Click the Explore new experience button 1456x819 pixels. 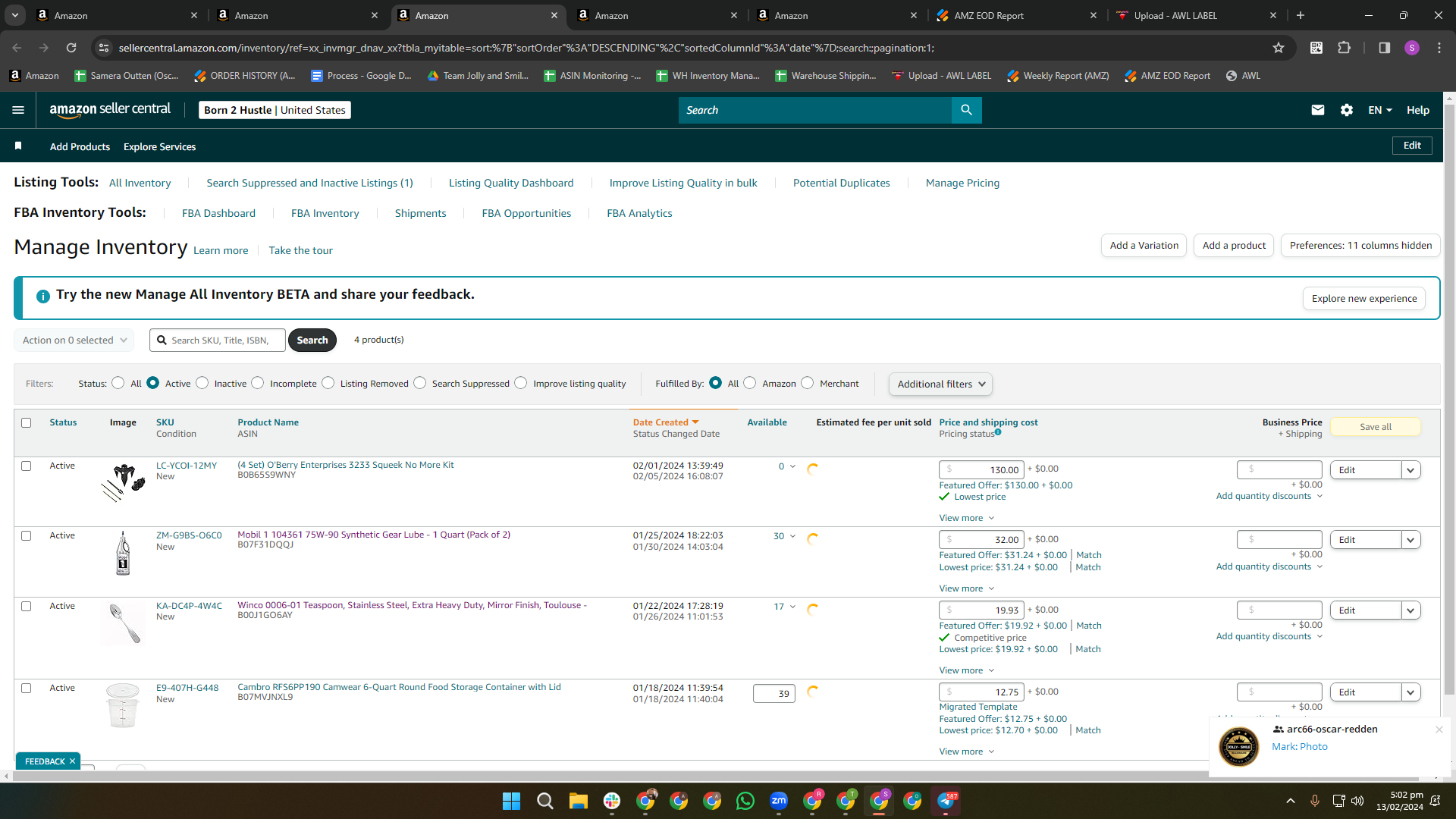(1364, 299)
